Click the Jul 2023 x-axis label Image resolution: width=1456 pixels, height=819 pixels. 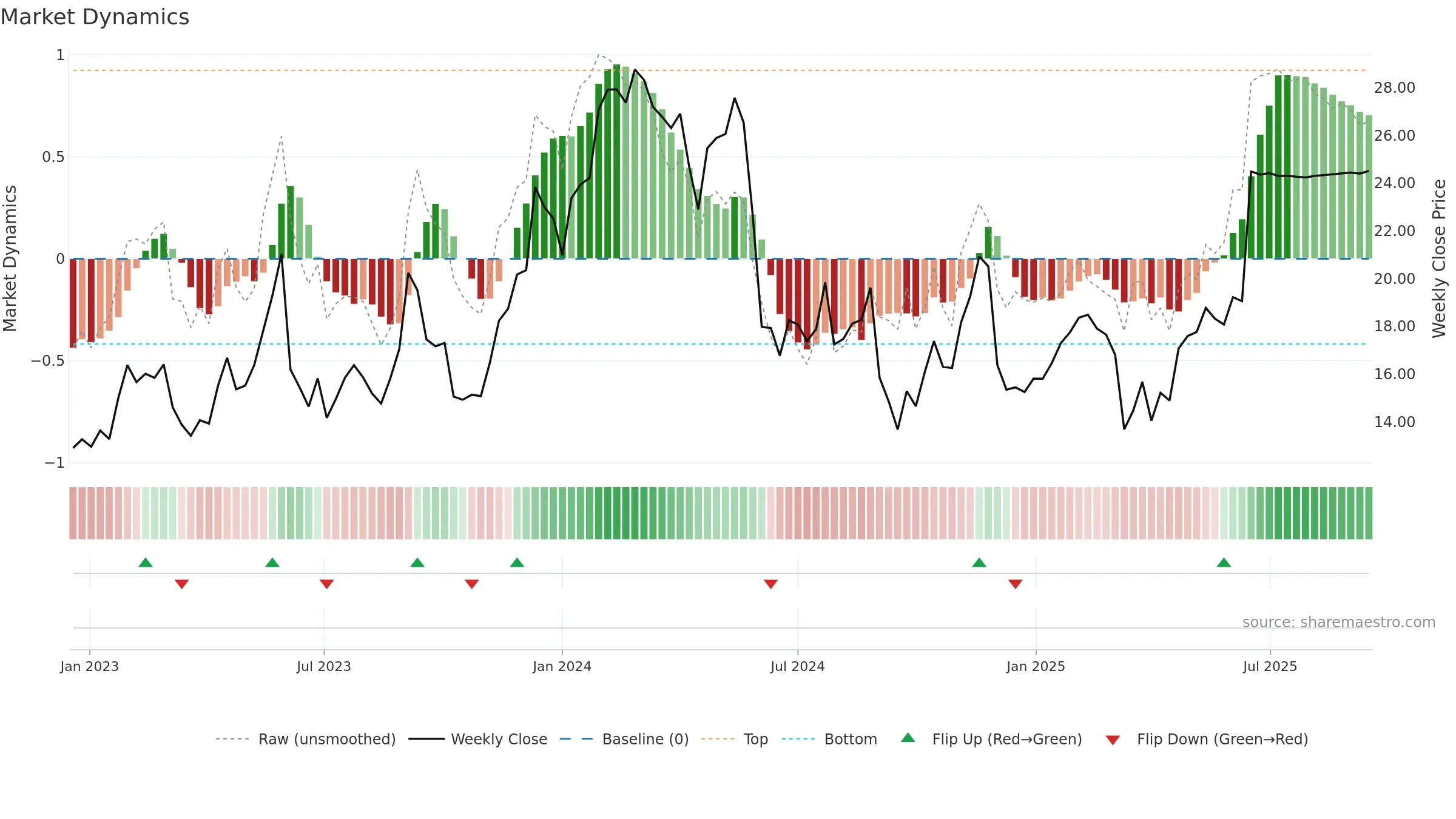point(324,666)
